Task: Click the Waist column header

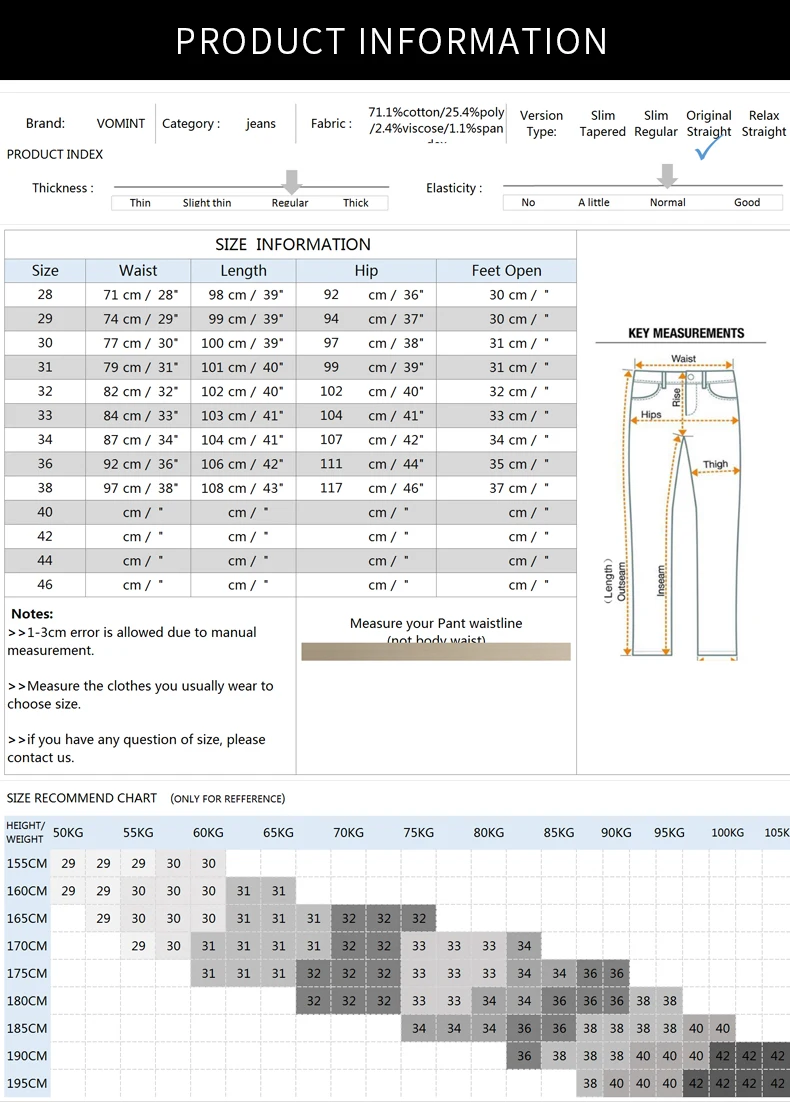Action: click(138, 271)
